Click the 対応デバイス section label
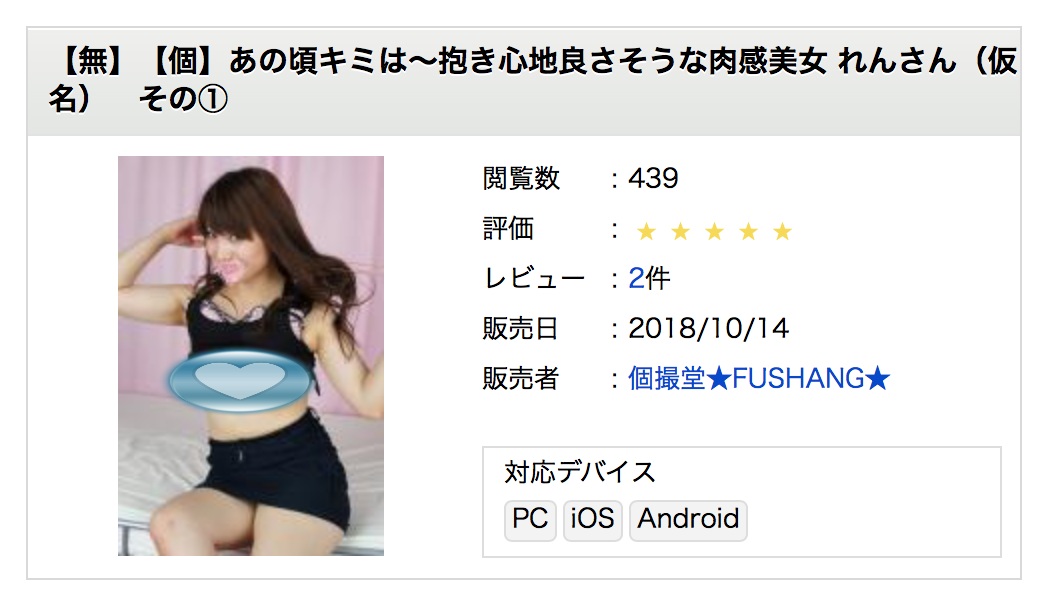This screenshot has height=596, width=1042. 580,472
